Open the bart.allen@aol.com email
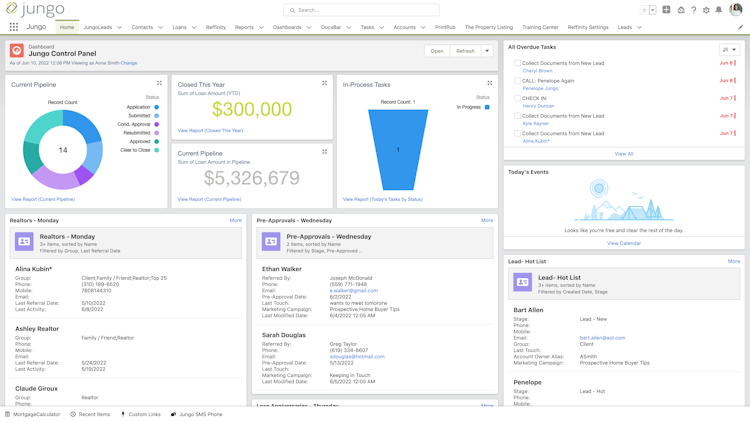This screenshot has height=422, width=750. tap(602, 338)
